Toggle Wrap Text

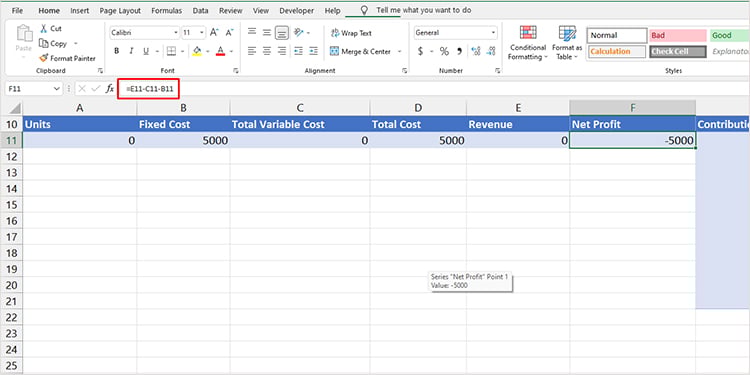351,33
